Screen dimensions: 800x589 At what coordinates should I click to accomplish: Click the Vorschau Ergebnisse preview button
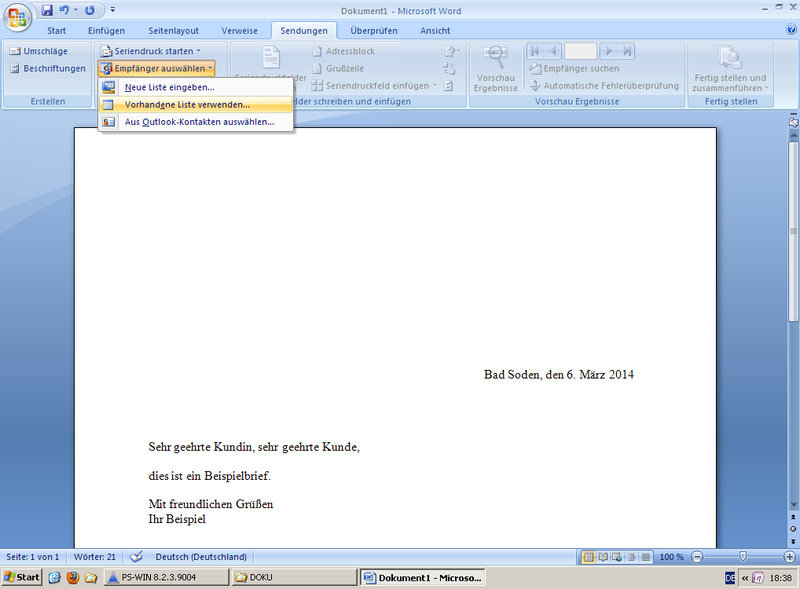pyautogui.click(x=495, y=68)
